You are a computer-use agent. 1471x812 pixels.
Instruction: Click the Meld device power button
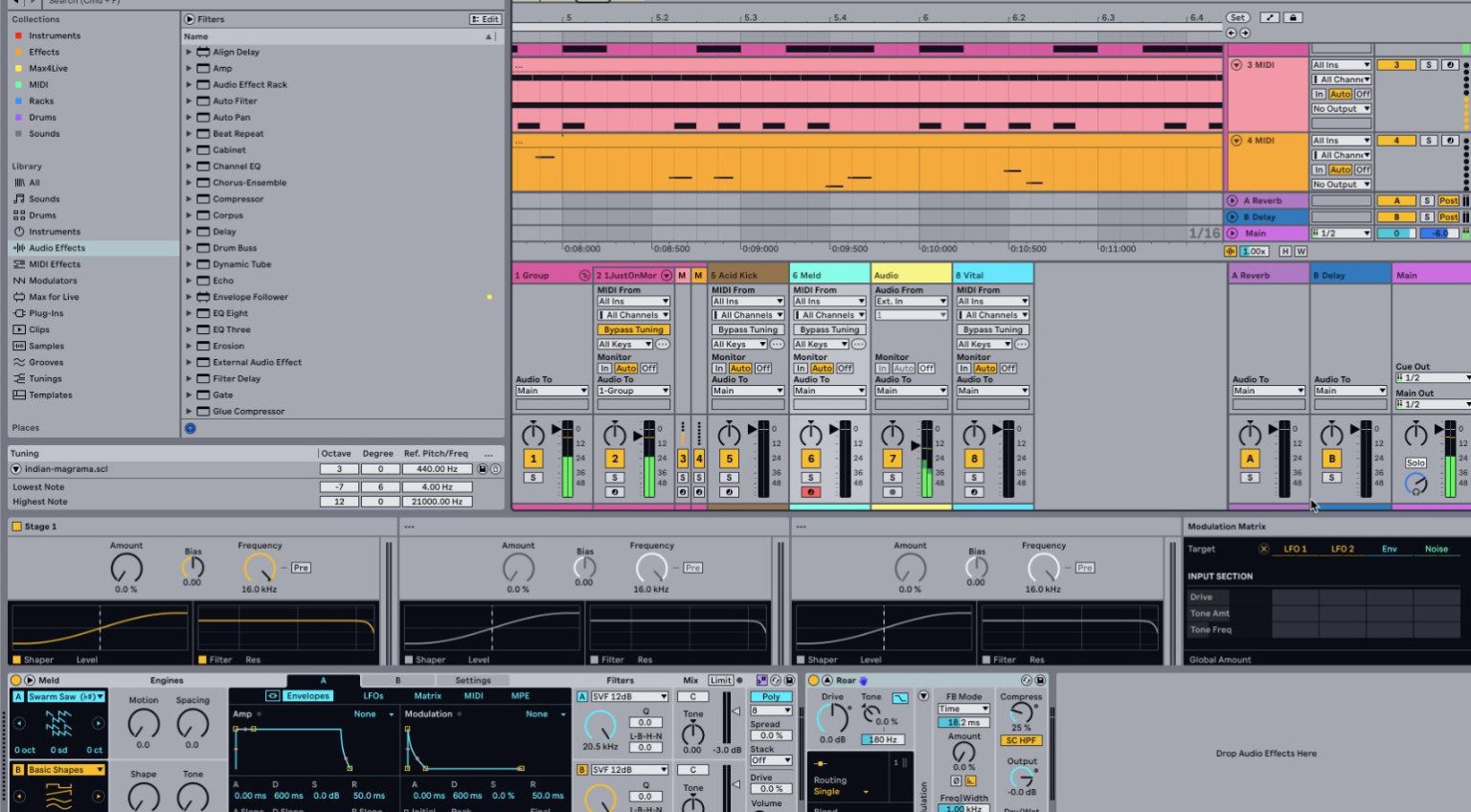coord(16,680)
